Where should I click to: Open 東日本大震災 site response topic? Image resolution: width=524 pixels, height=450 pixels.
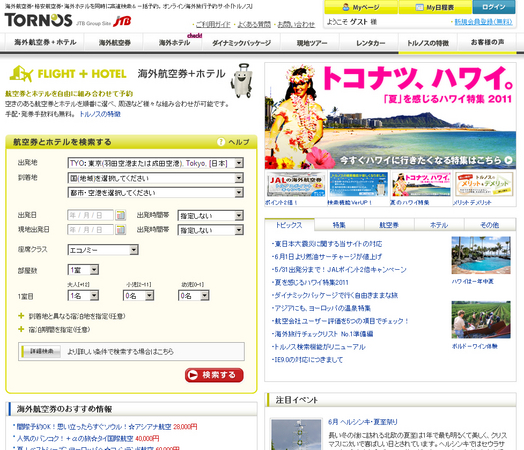[328, 244]
